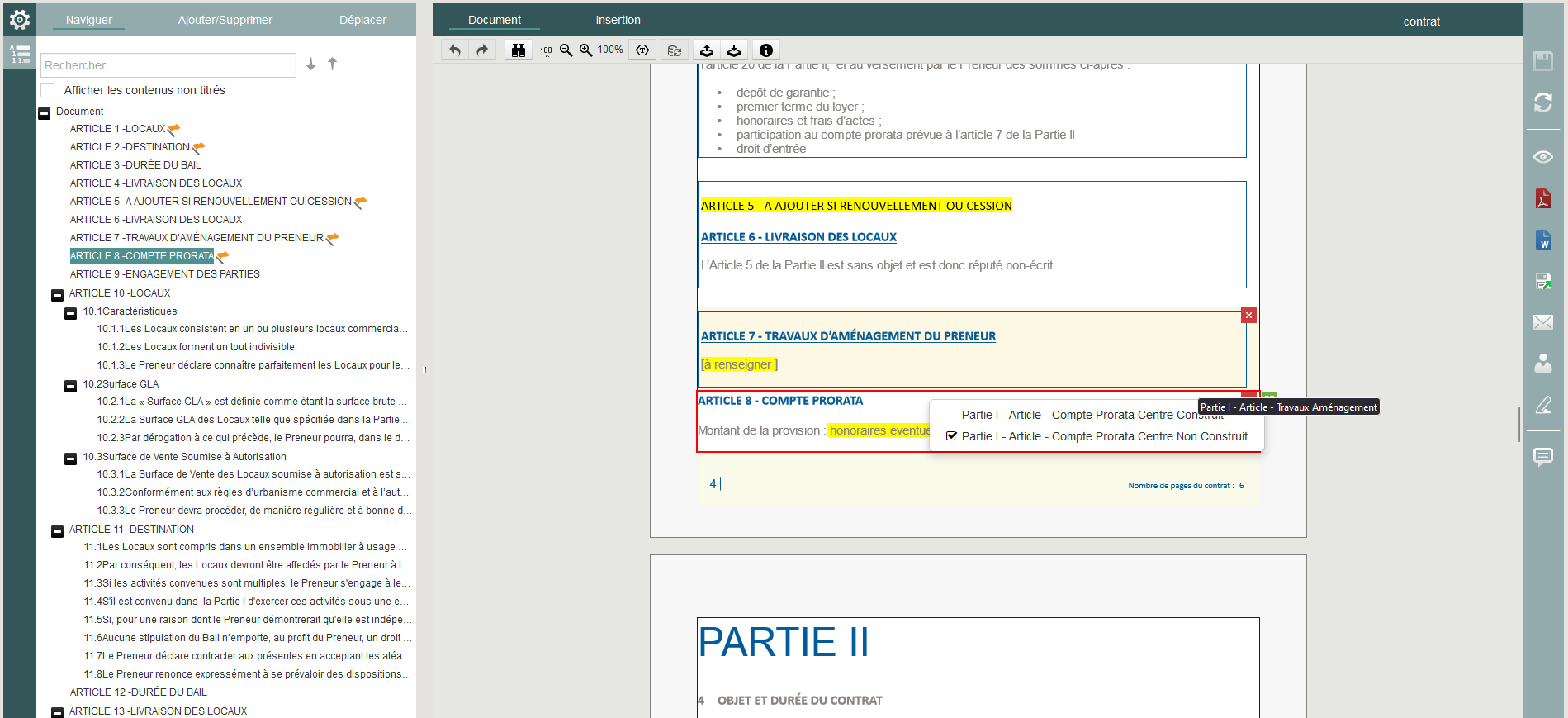Focus the Rechercher search field
Screen dimensions: 1568x718
[168, 65]
